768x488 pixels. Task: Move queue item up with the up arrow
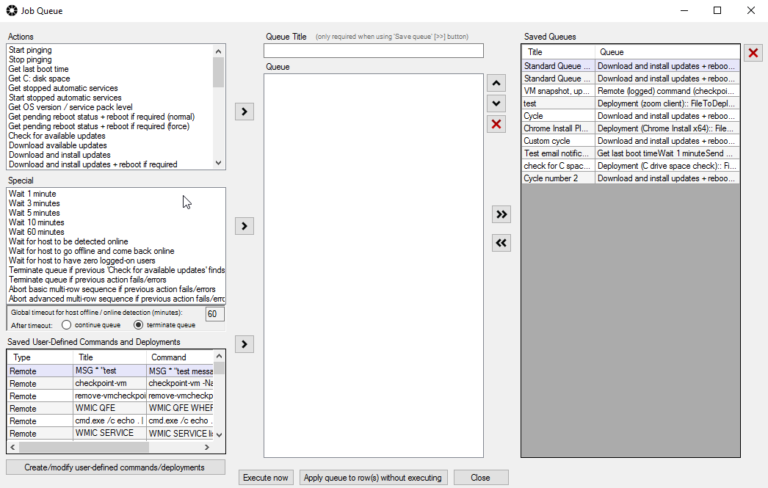(496, 83)
